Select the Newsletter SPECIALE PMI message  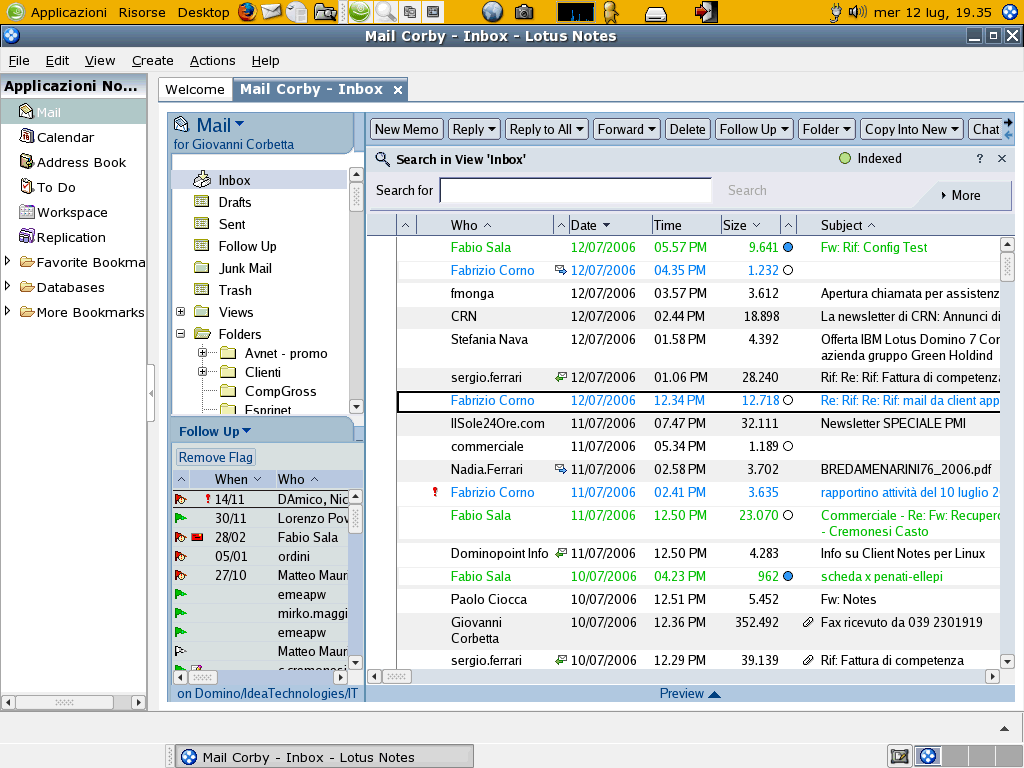pos(699,423)
